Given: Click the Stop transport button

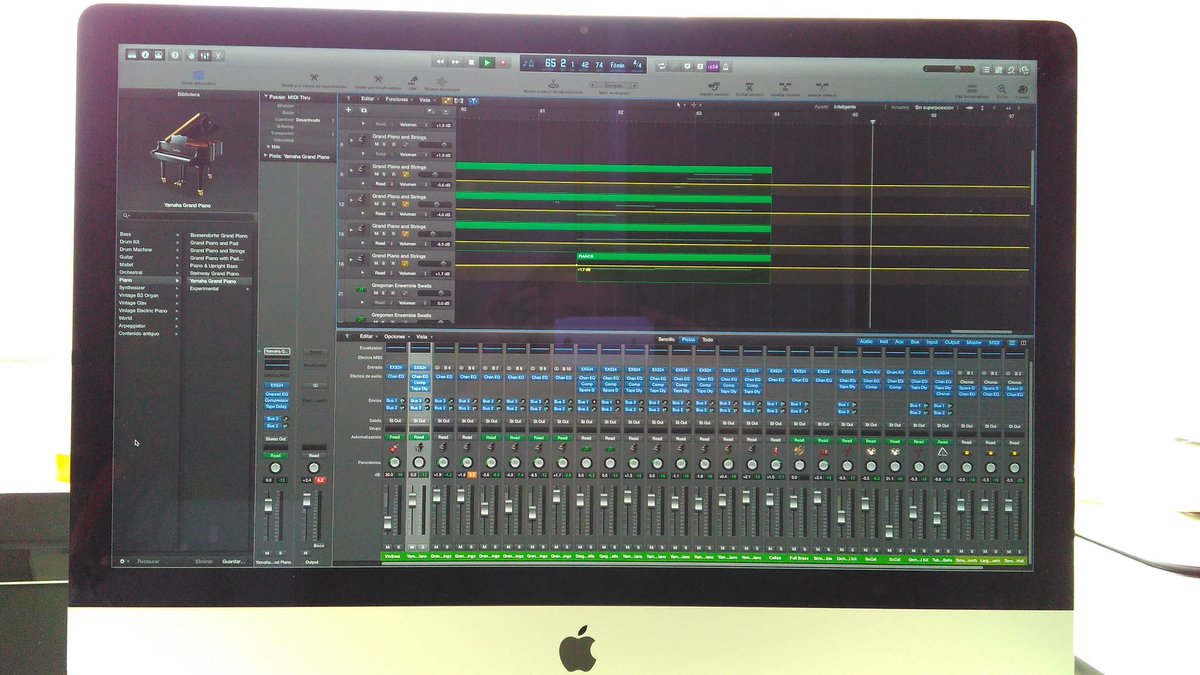Looking at the screenshot, I should pyautogui.click(x=471, y=62).
